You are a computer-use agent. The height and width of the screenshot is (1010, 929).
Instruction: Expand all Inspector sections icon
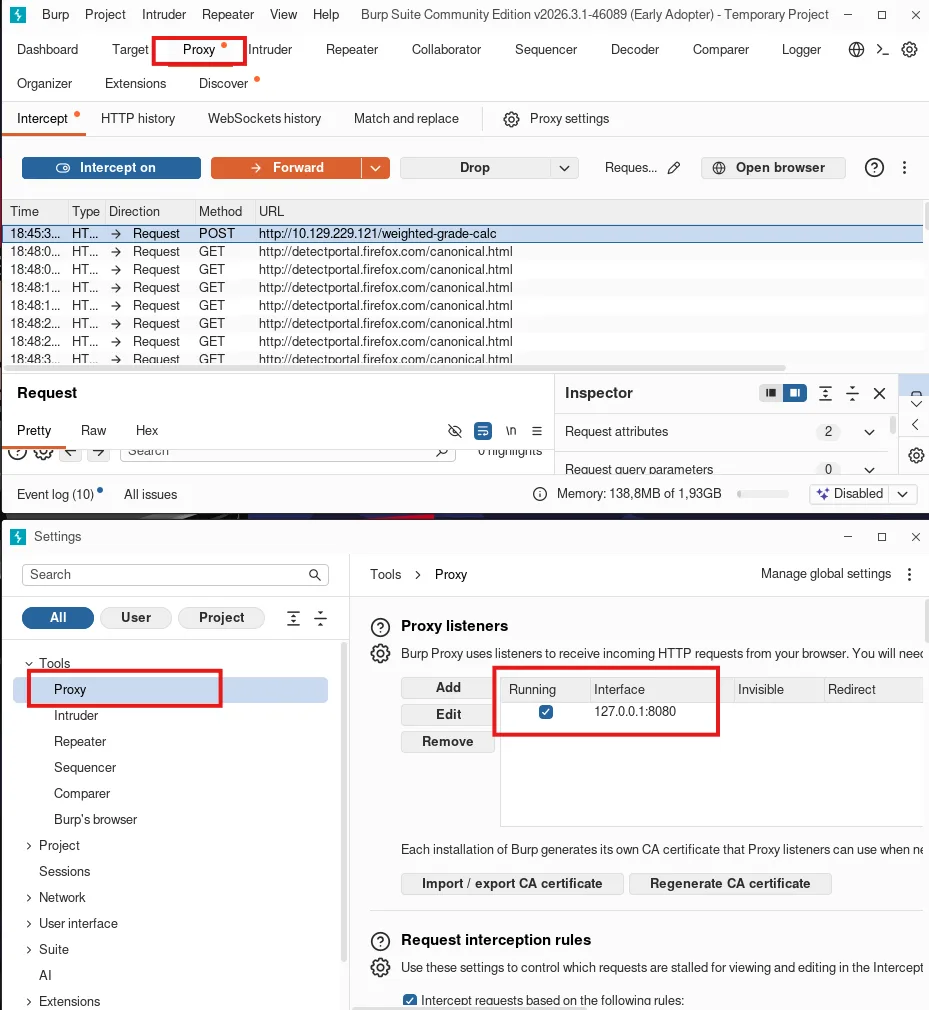[x=825, y=394]
